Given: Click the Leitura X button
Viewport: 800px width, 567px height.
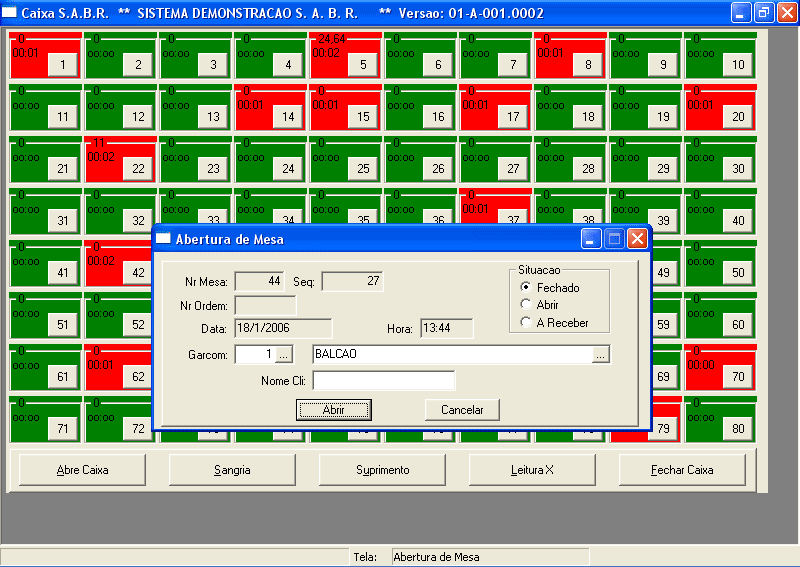Looking at the screenshot, I should 532,470.
